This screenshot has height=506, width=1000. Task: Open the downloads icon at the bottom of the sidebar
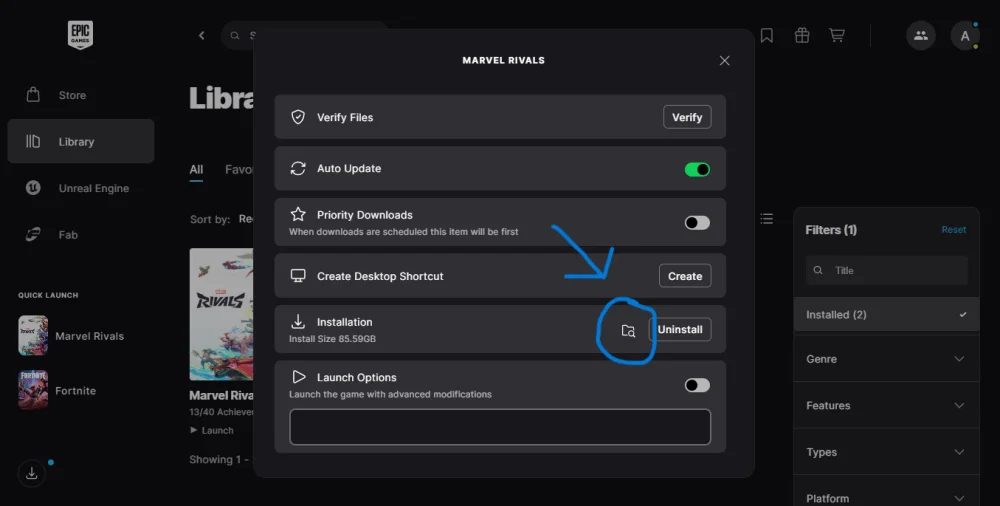(31, 473)
